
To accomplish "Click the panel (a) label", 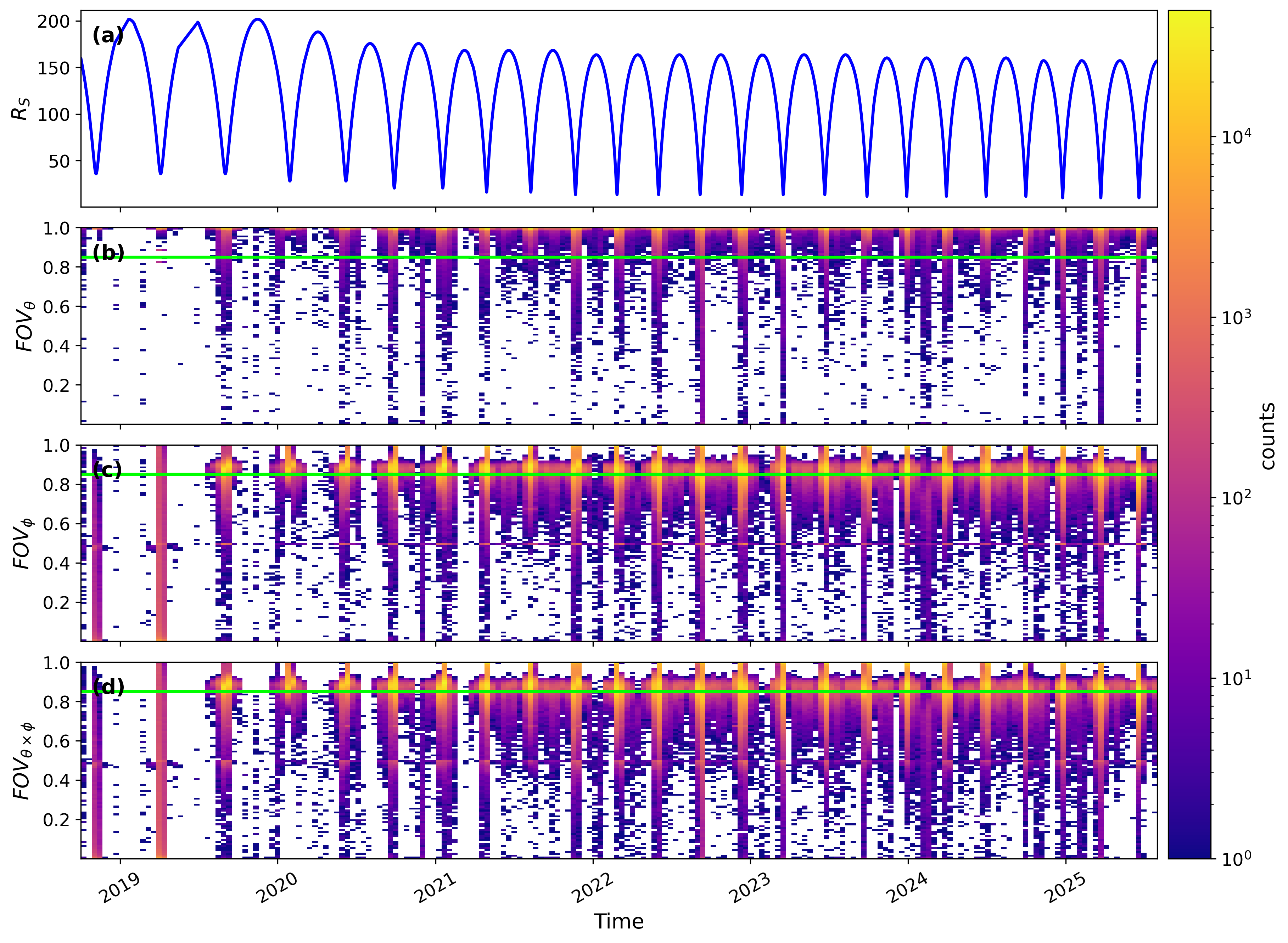I will click(107, 35).
